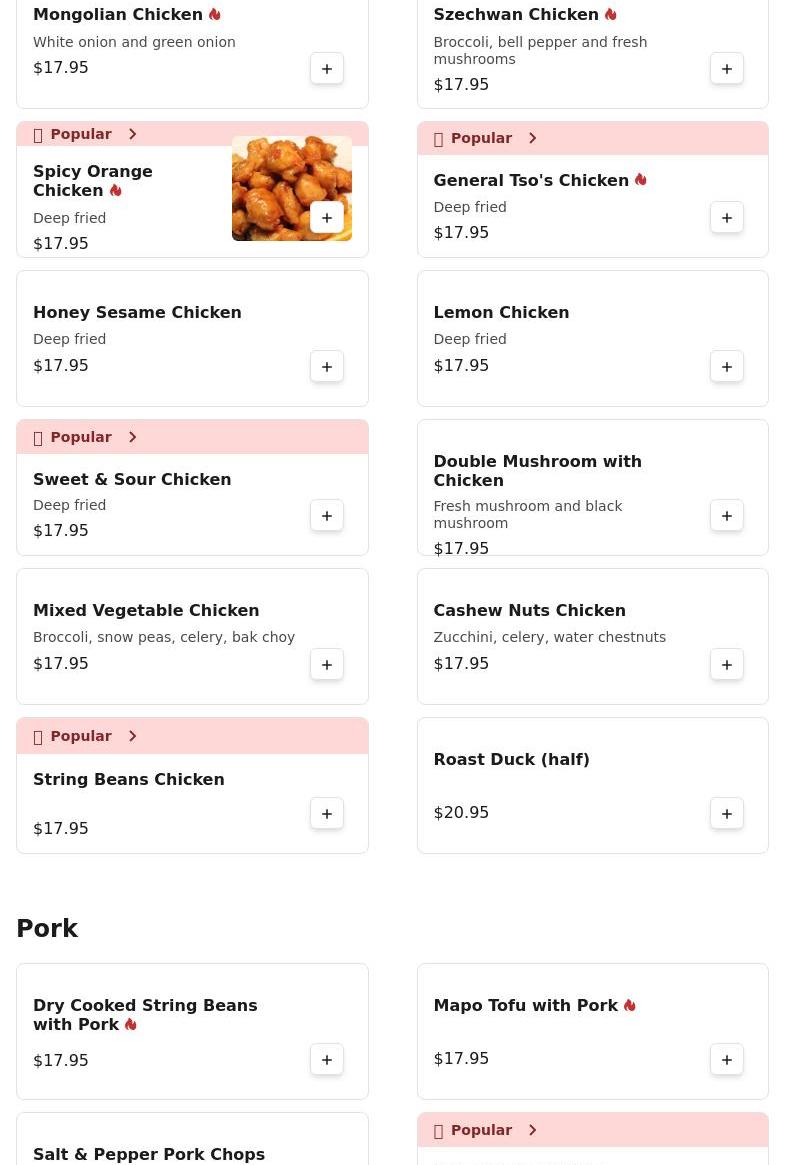
Task: Open the Spicy Orange Chicken photo
Action: tap(272, 170)
